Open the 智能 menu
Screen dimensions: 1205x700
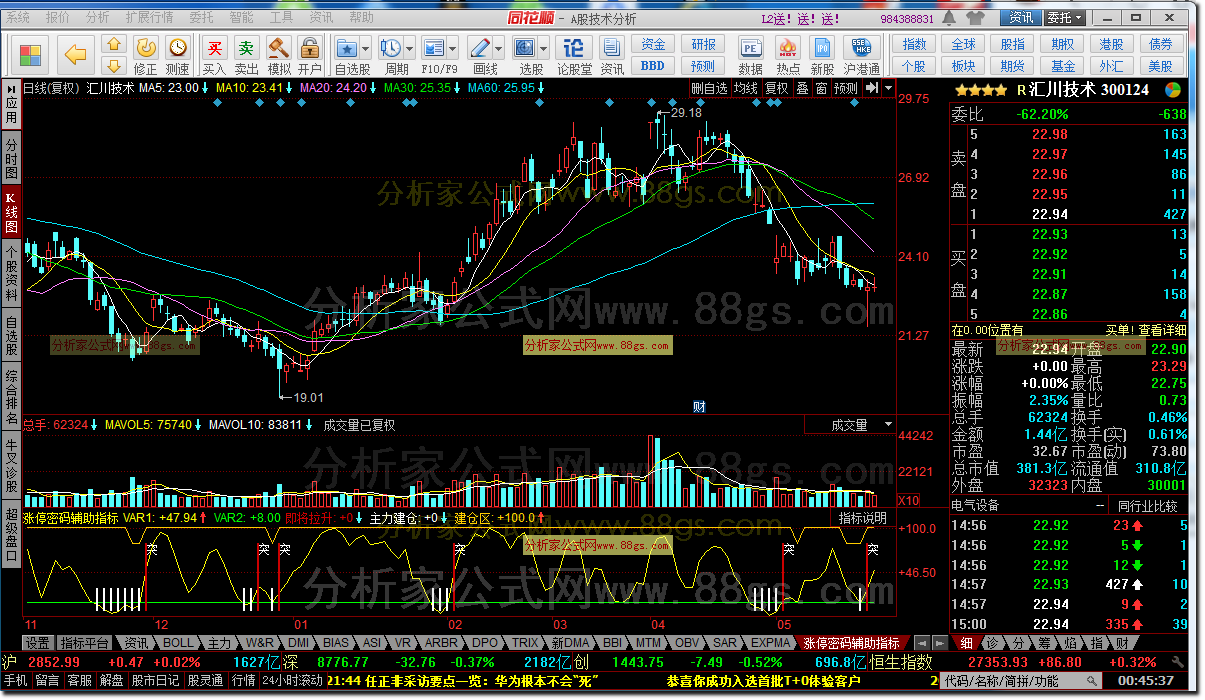241,18
